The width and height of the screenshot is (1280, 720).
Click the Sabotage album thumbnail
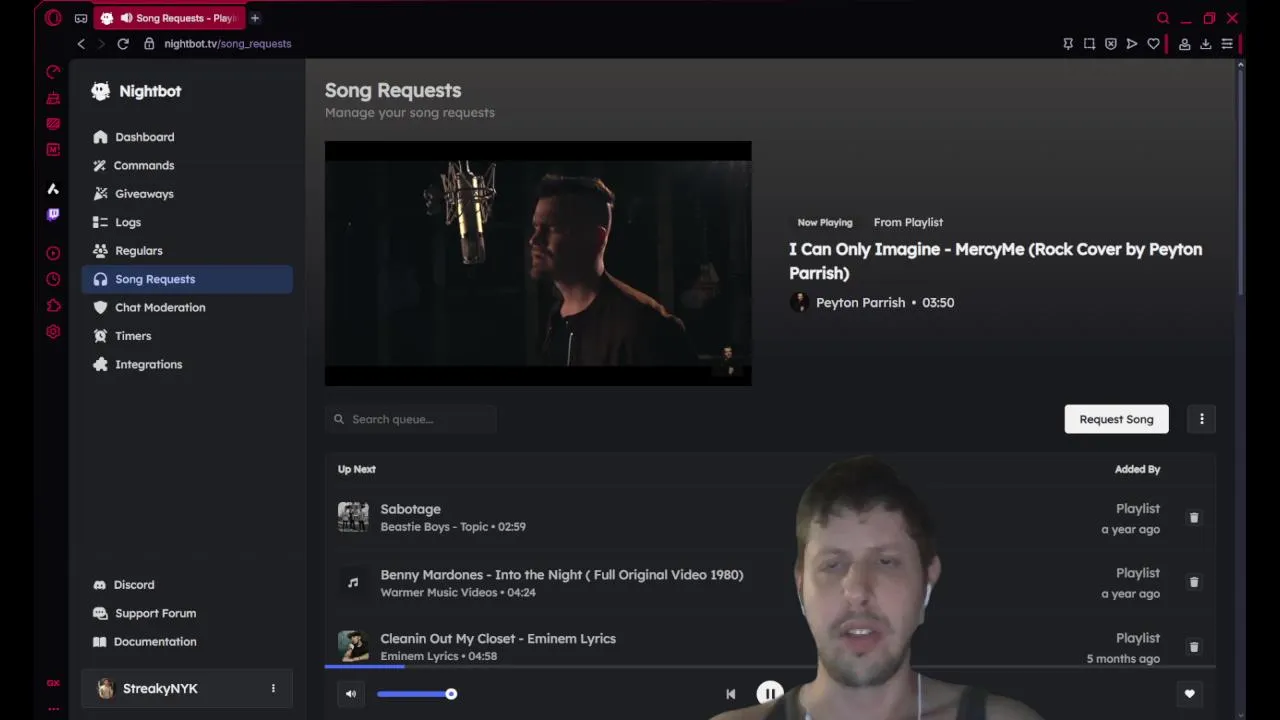coord(353,517)
